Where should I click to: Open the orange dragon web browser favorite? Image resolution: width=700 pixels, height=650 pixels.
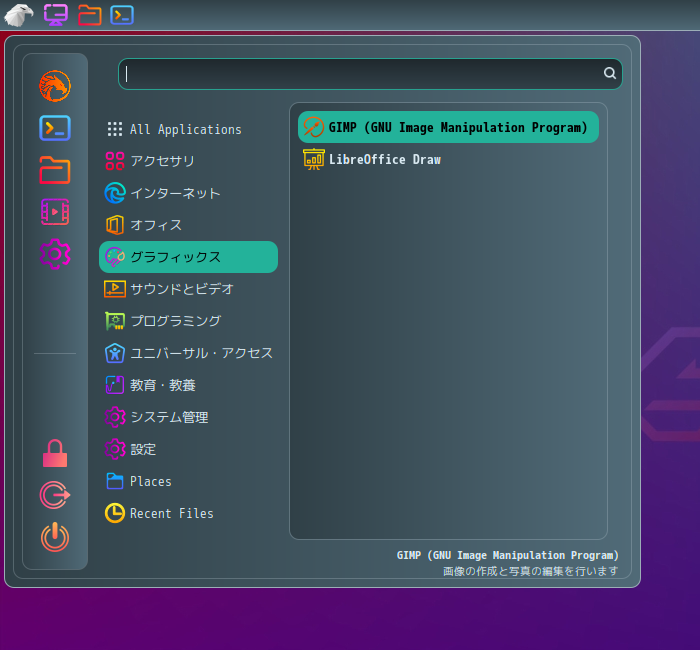click(55, 86)
